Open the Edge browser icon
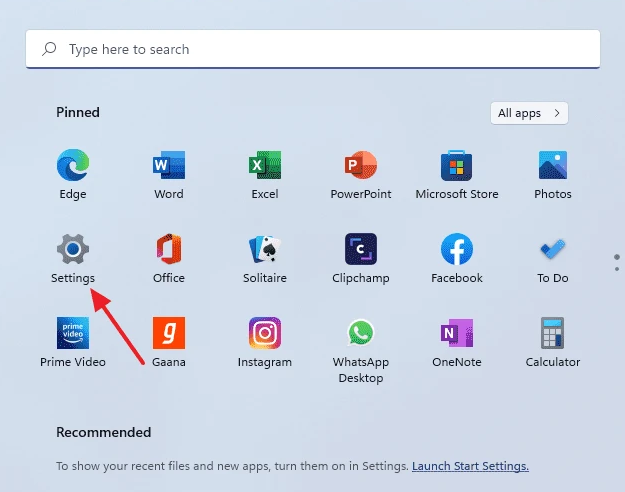 [x=73, y=166]
